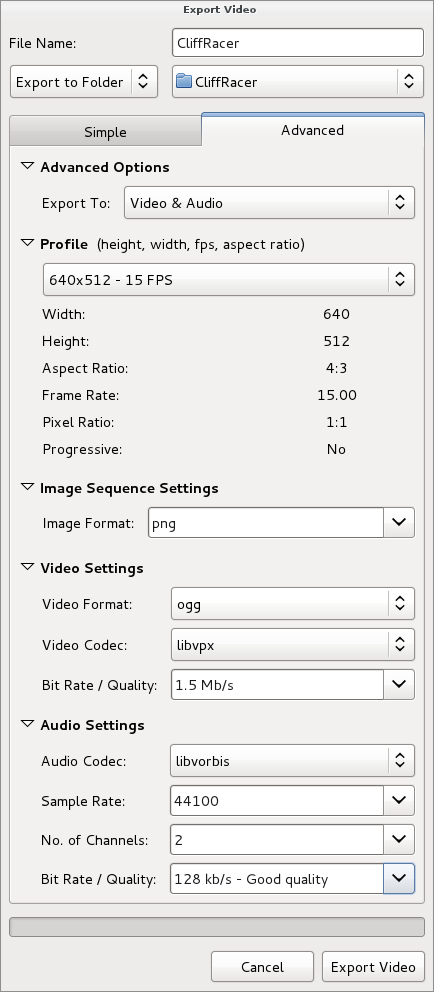
Task: Collapse Image Sequence Settings section
Action: click(x=27, y=487)
